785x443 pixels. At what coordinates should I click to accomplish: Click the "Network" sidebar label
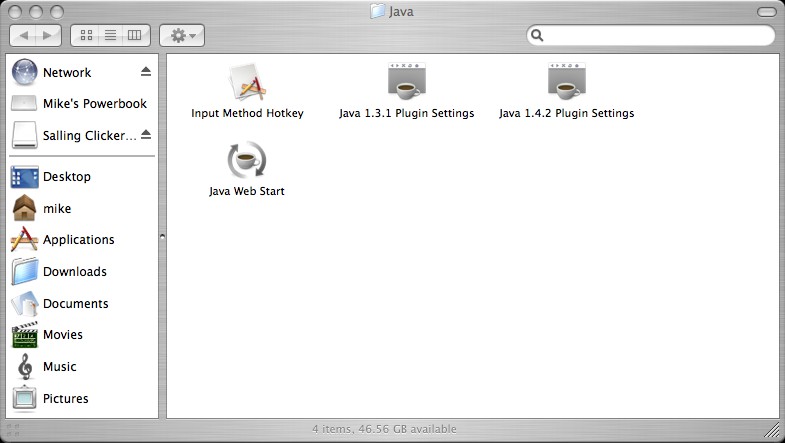click(67, 73)
